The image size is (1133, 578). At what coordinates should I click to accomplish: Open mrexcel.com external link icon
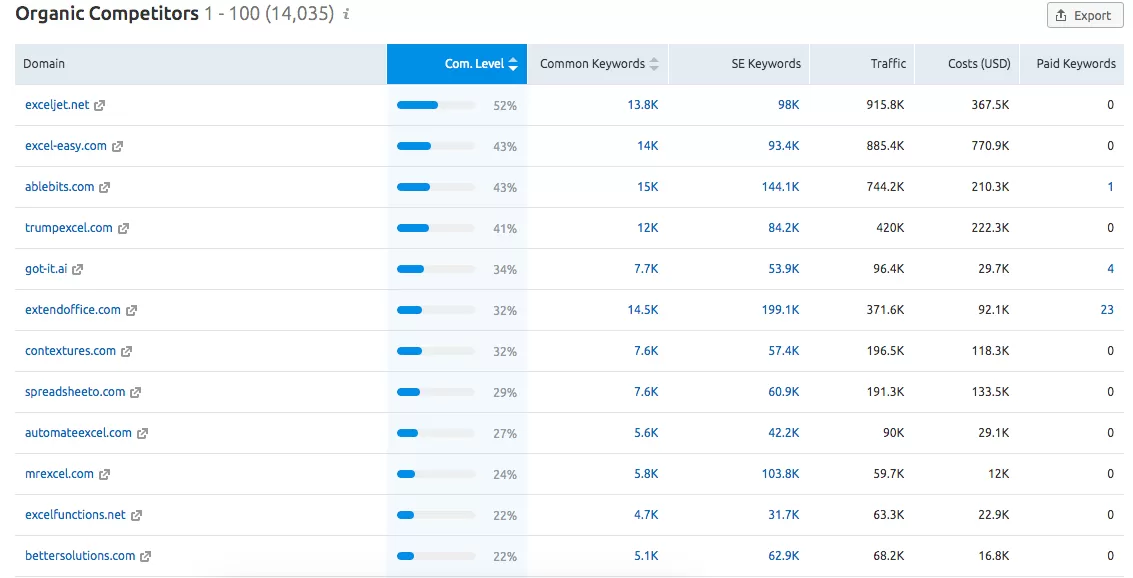[x=104, y=475]
